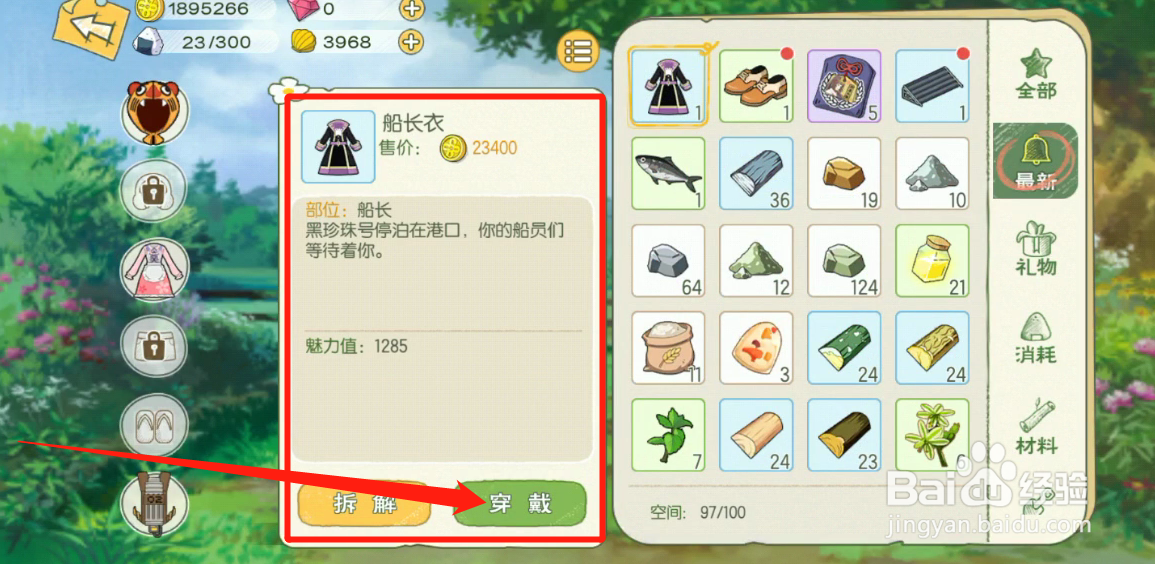The image size is (1155, 564).
Task: Select the fish inventory item
Action: [x=668, y=173]
